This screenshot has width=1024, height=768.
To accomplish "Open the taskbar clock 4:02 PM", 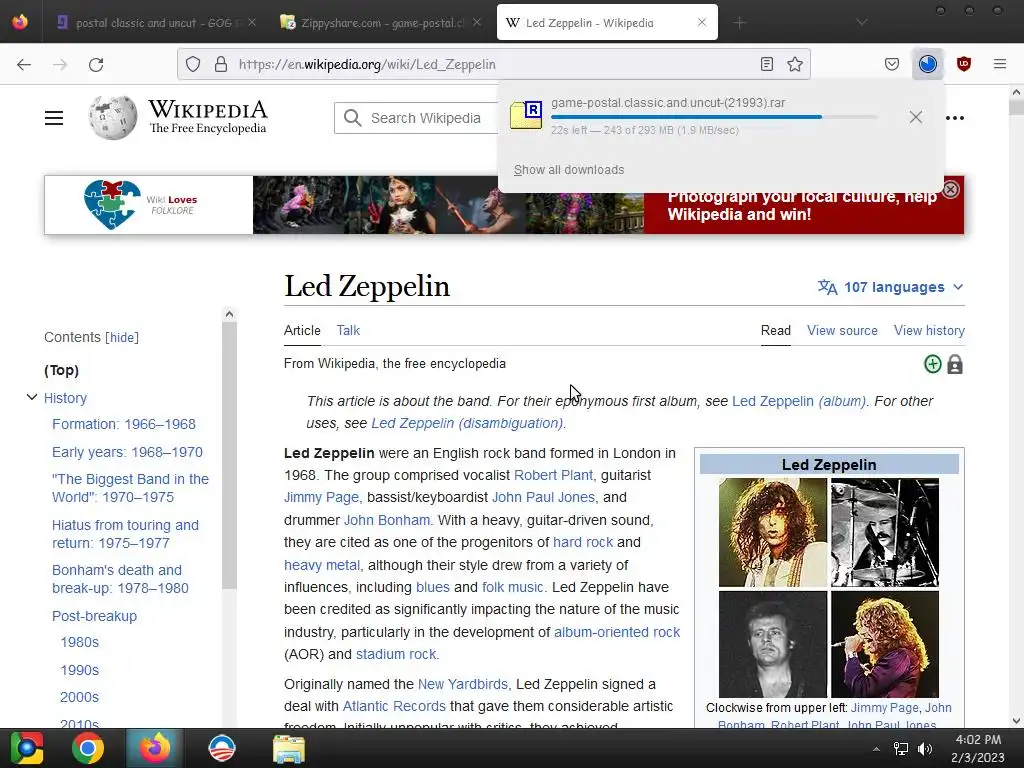I will (x=978, y=748).
